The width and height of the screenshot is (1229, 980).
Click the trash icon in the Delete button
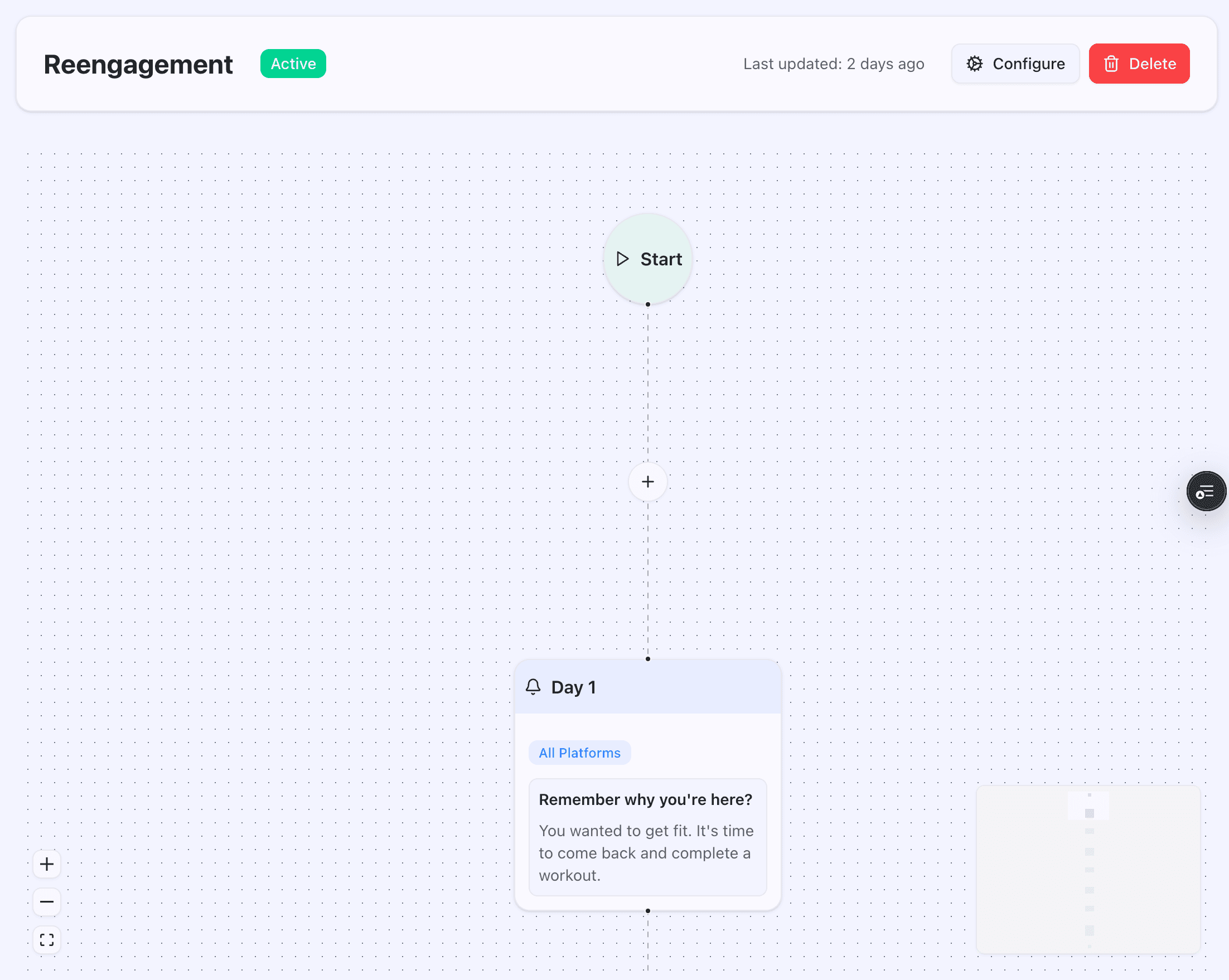pyautogui.click(x=1111, y=63)
